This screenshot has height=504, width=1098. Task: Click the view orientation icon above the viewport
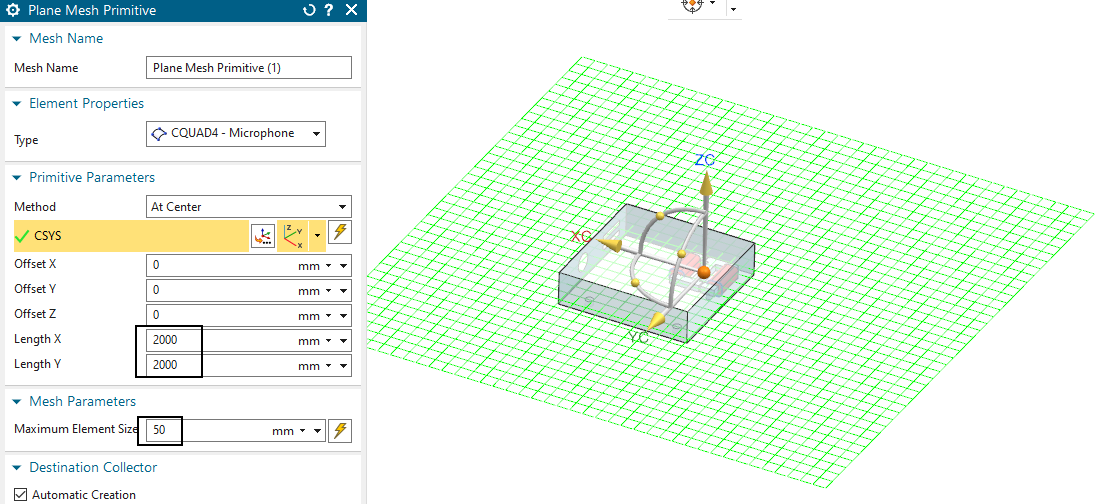pyautogui.click(x=692, y=5)
